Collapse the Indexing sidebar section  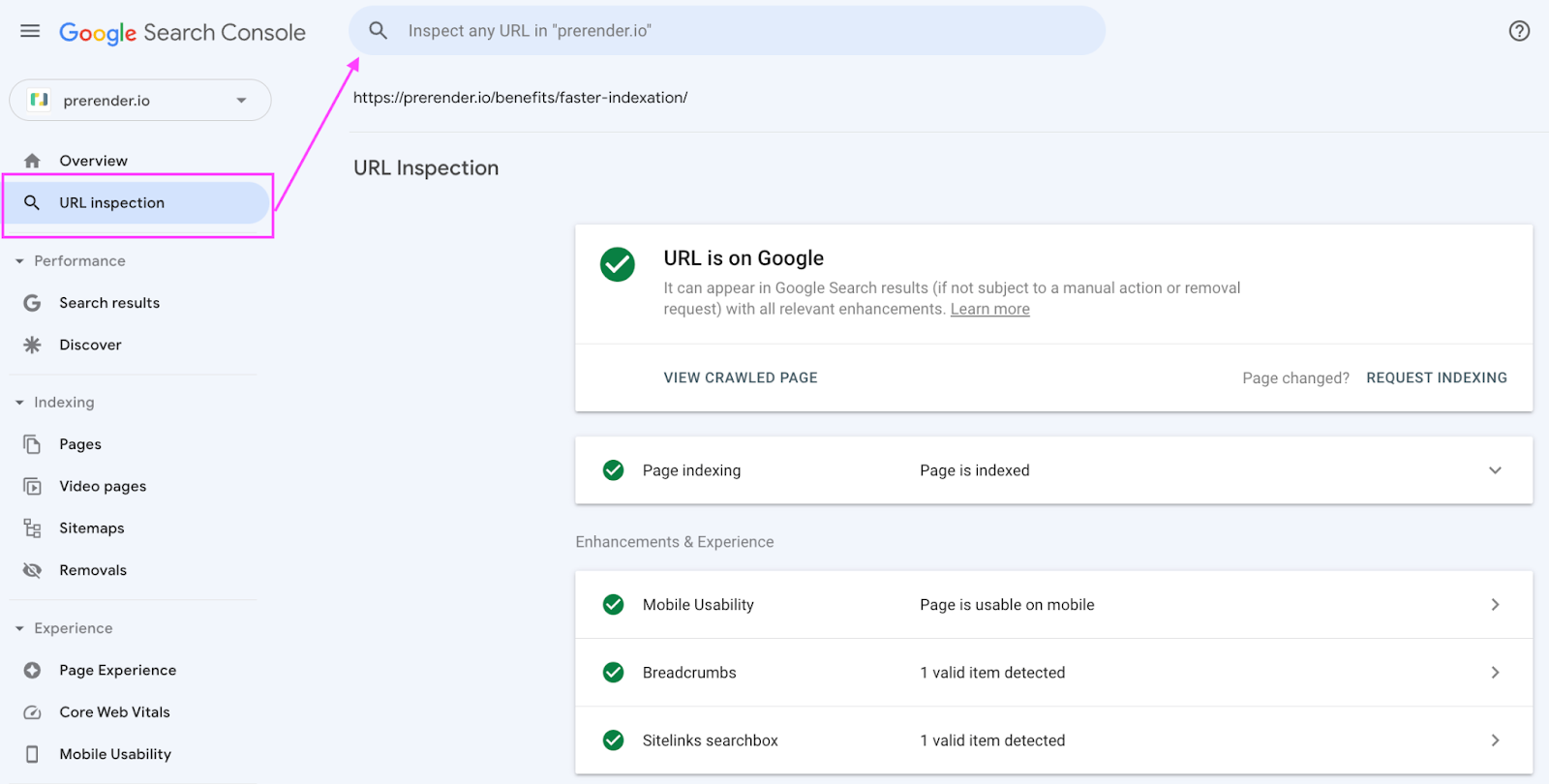tap(19, 403)
